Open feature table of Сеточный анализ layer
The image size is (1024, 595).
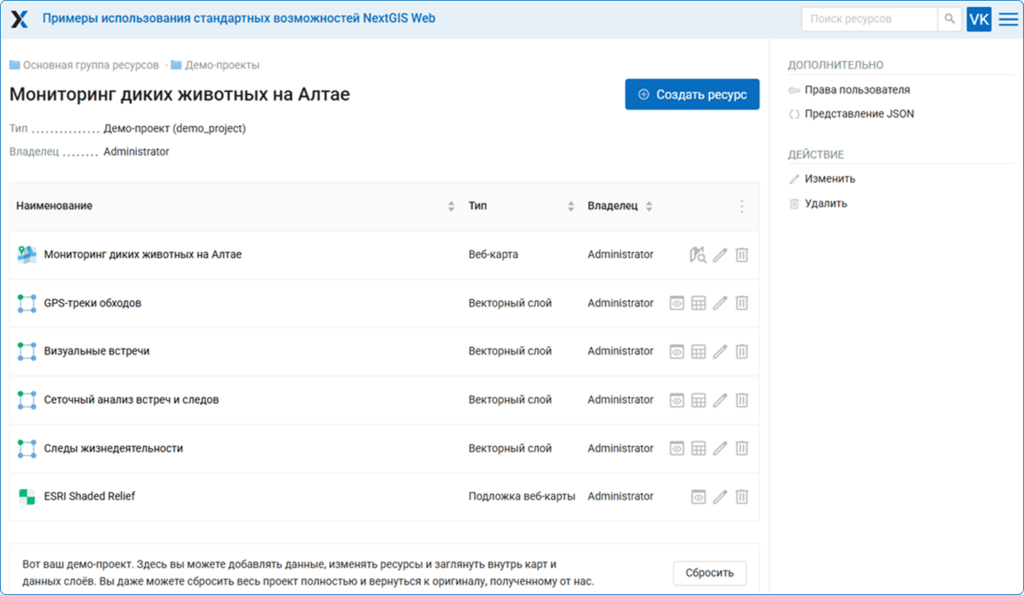(698, 400)
